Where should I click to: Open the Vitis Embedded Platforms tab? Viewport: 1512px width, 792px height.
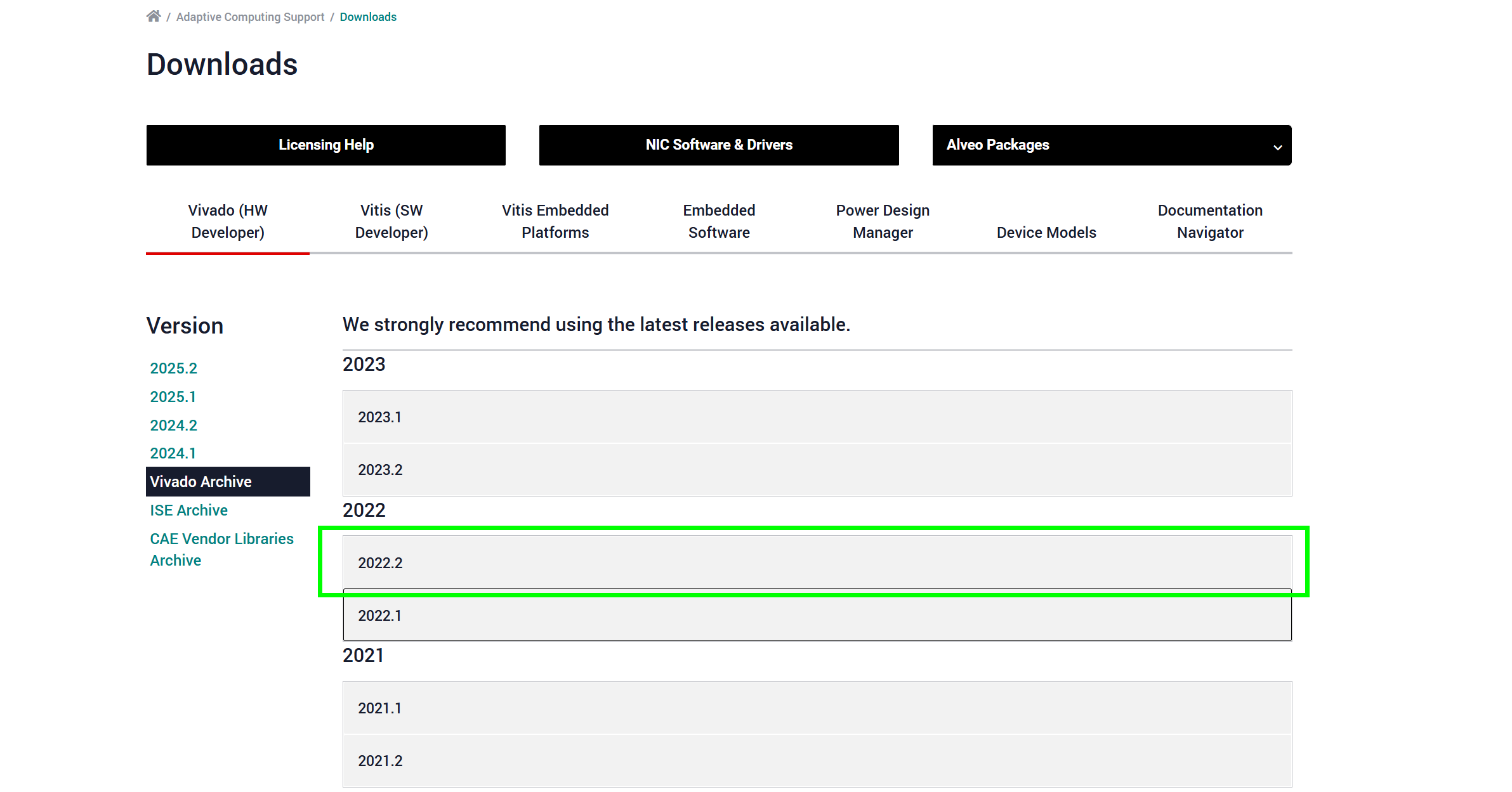[555, 221]
